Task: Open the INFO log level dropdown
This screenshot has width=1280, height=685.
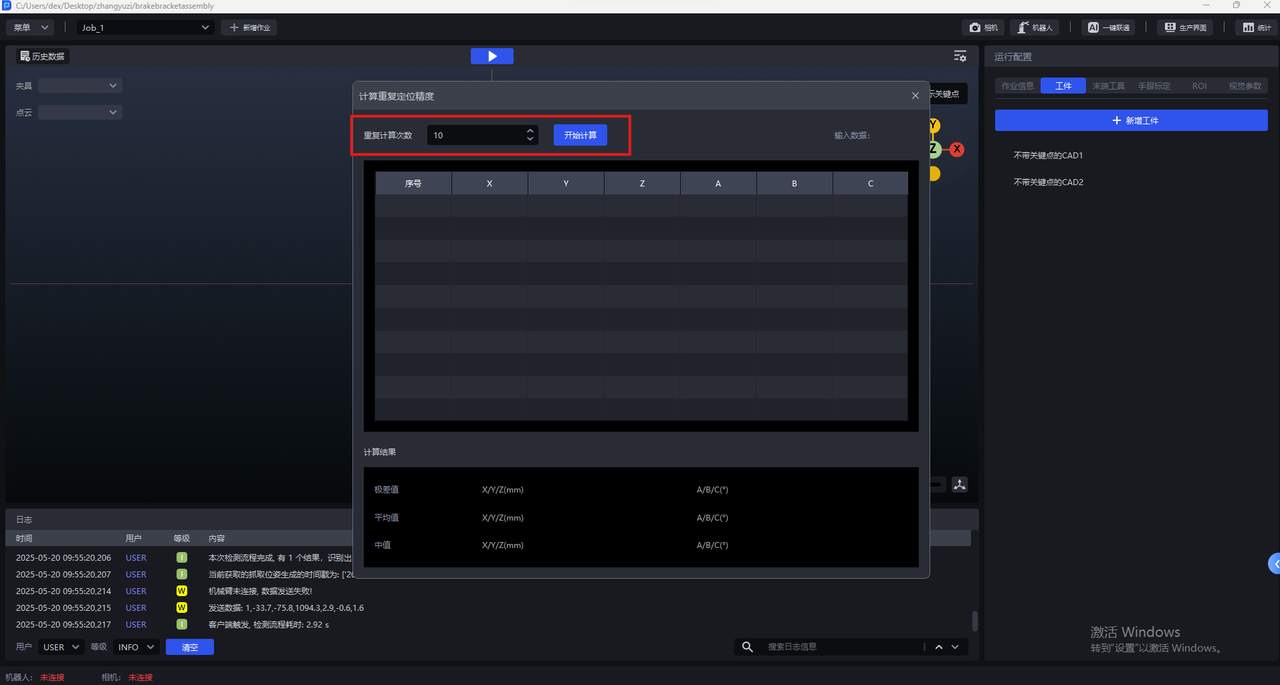Action: (136, 647)
